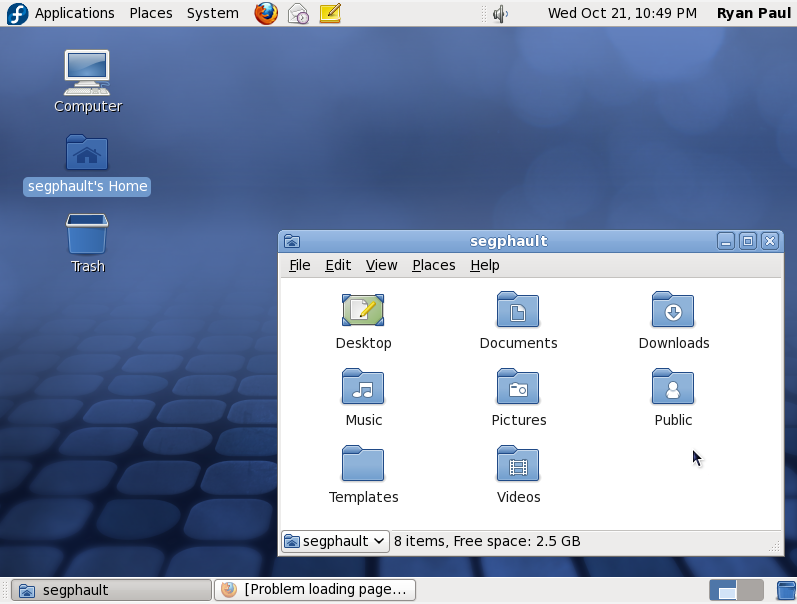Open the Desktop folder icon
This screenshot has width=797, height=604.
pyautogui.click(x=363, y=310)
